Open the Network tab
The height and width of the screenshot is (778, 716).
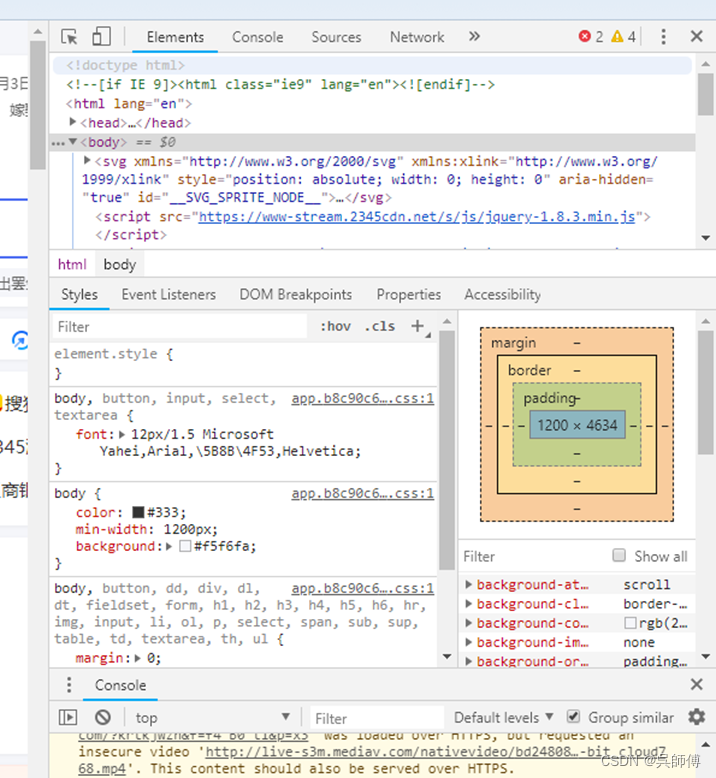[x=417, y=37]
